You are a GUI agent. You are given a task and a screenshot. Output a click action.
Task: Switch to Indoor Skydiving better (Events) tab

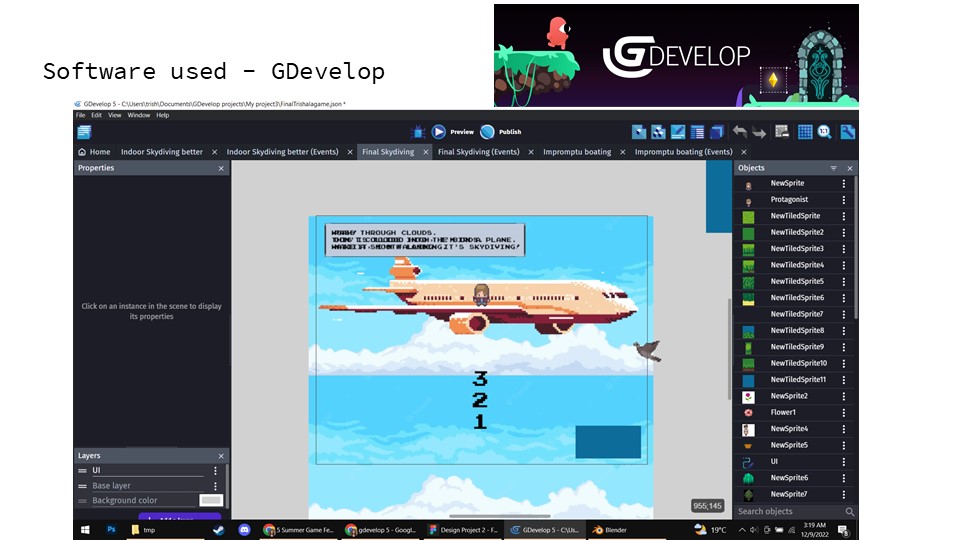[x=282, y=152]
